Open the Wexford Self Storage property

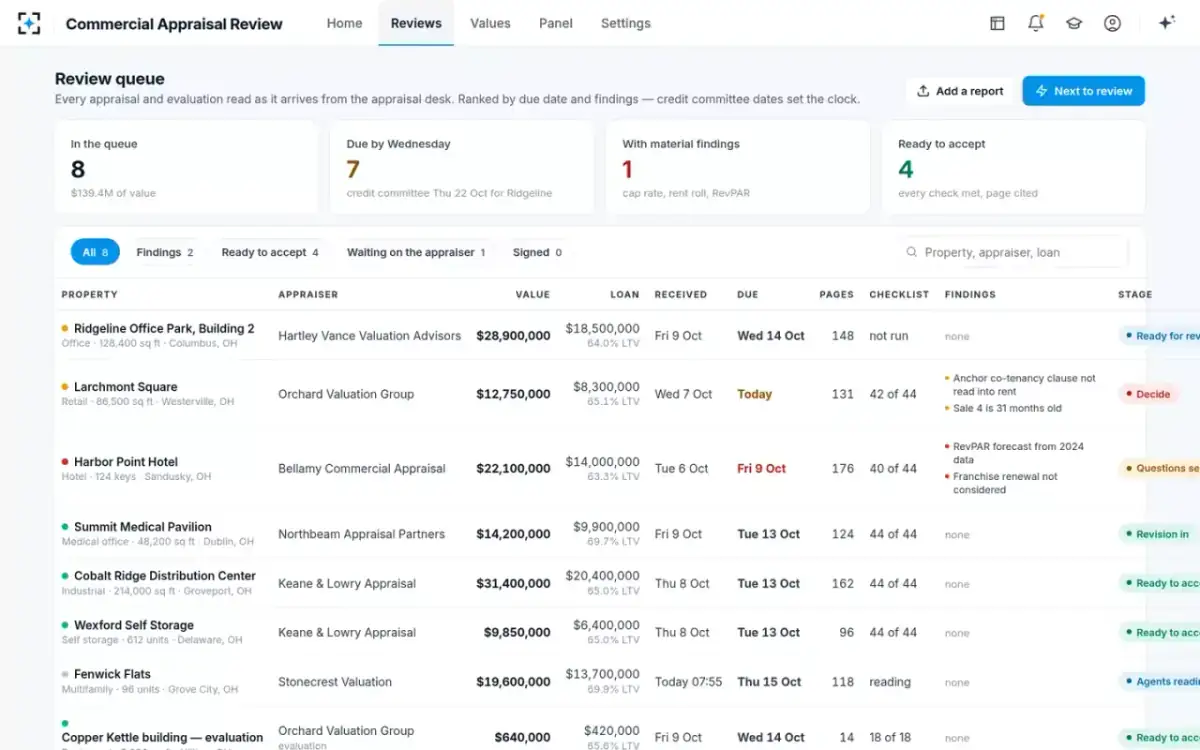(134, 625)
